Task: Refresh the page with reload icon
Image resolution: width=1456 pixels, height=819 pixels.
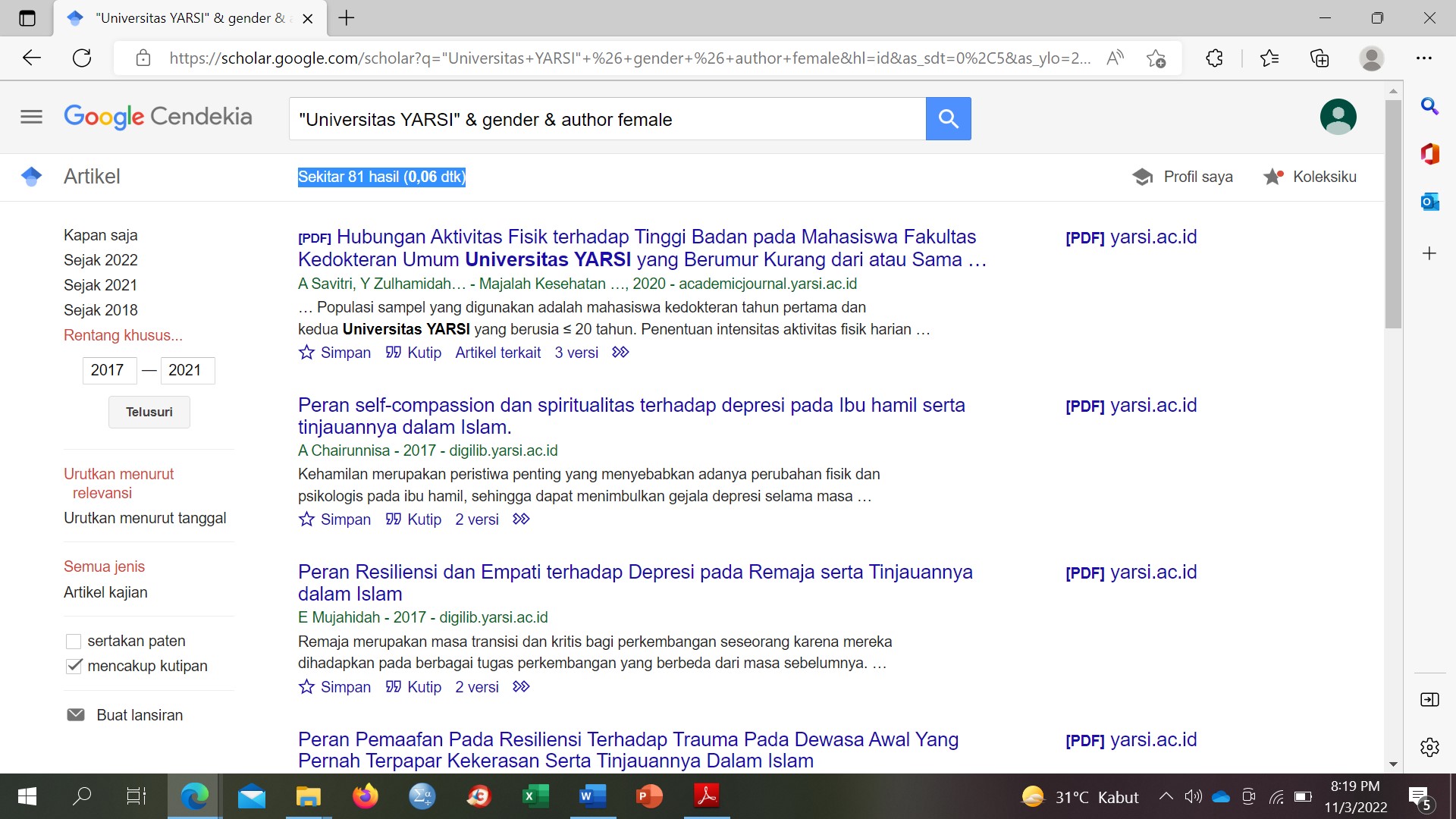Action: click(x=82, y=58)
